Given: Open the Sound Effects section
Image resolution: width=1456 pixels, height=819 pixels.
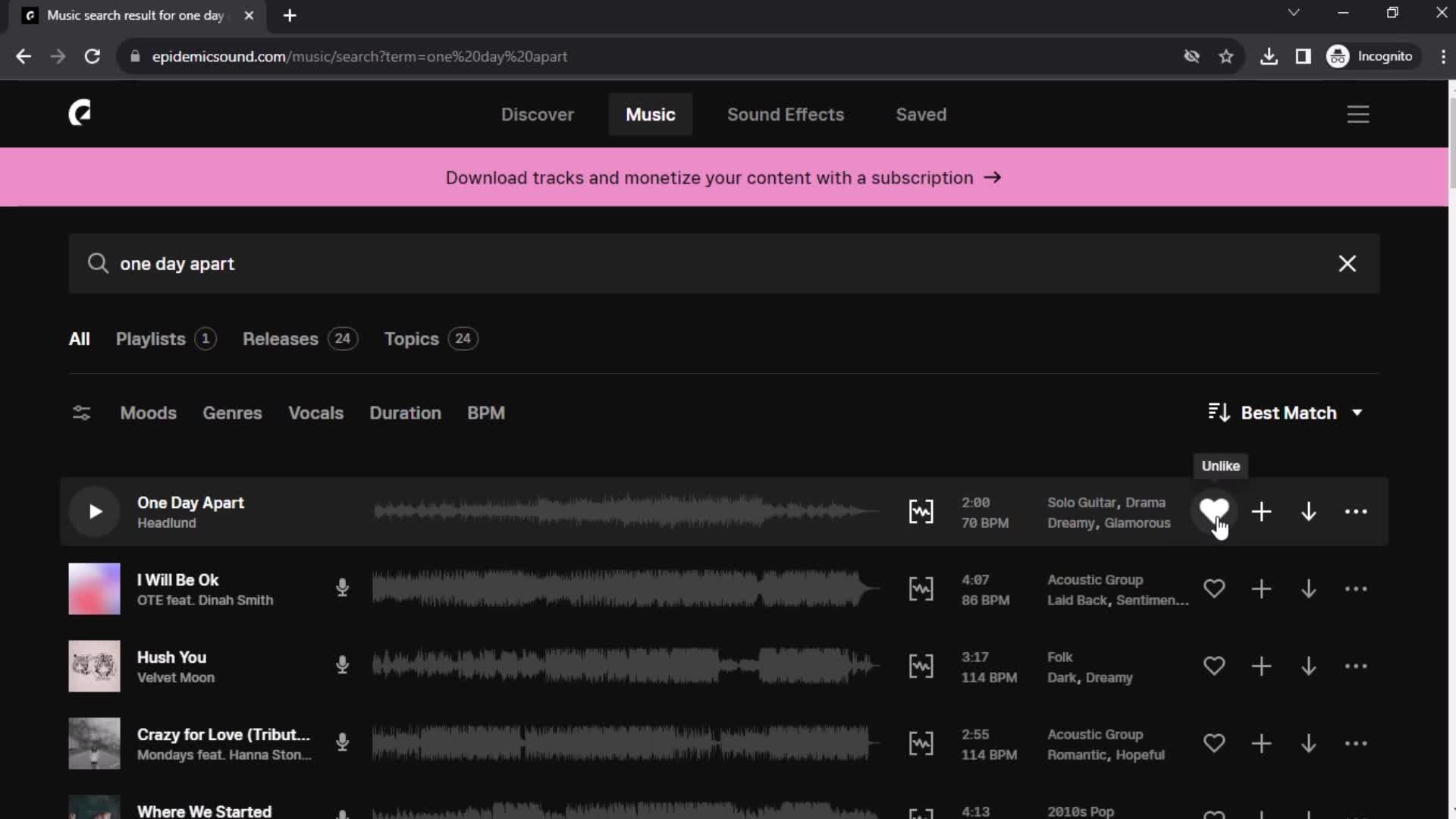Looking at the screenshot, I should click(x=786, y=114).
